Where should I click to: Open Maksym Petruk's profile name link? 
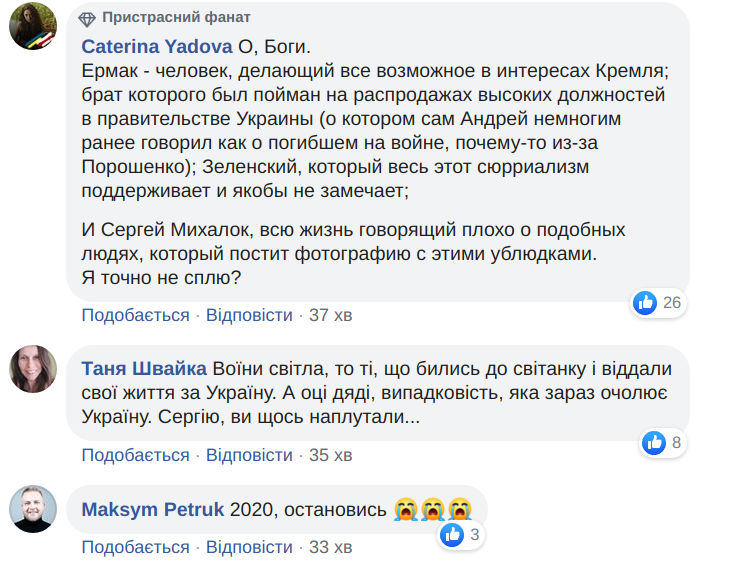pos(153,509)
